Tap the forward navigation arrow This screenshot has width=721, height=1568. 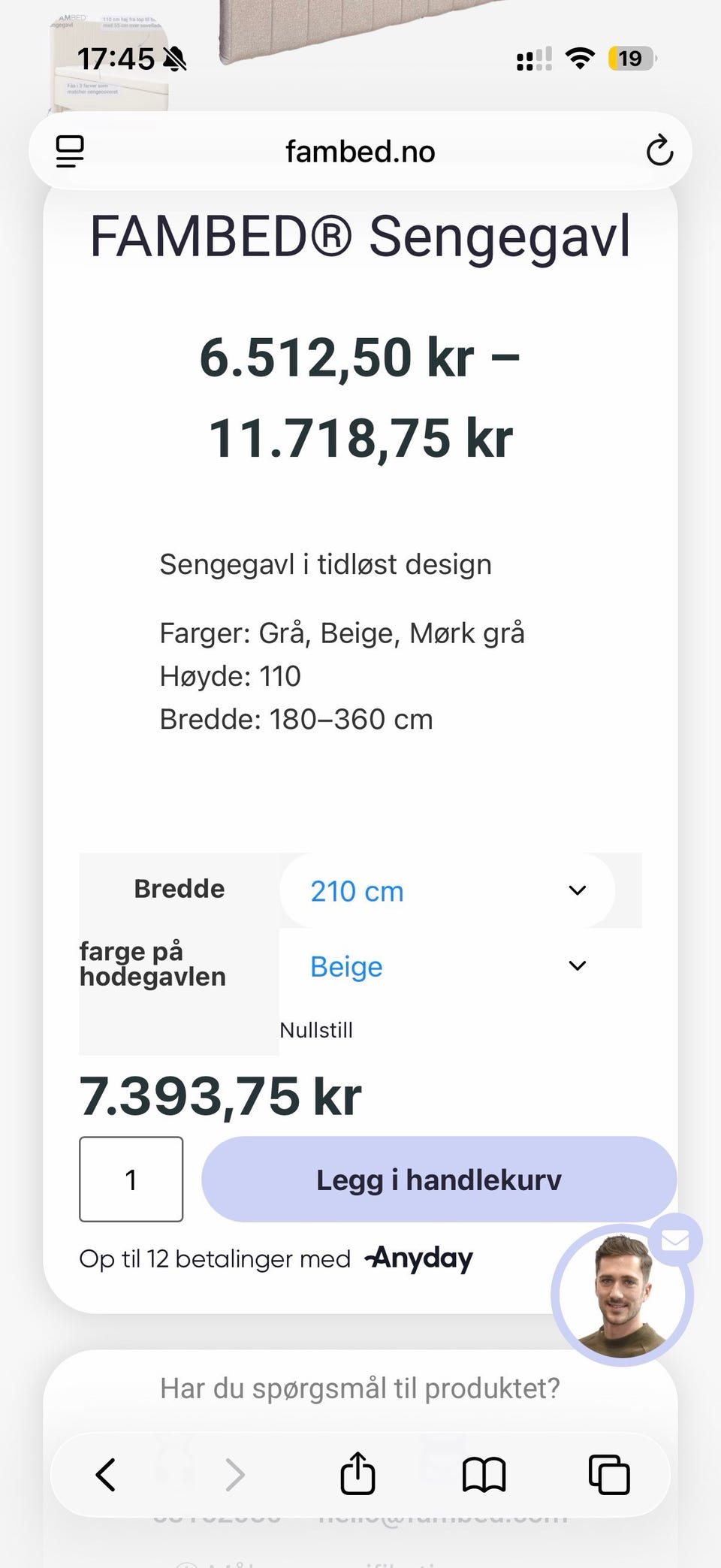pyautogui.click(x=235, y=1474)
